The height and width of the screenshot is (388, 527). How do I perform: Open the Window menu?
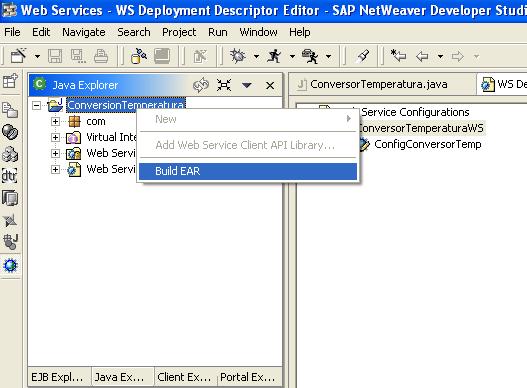[258, 32]
